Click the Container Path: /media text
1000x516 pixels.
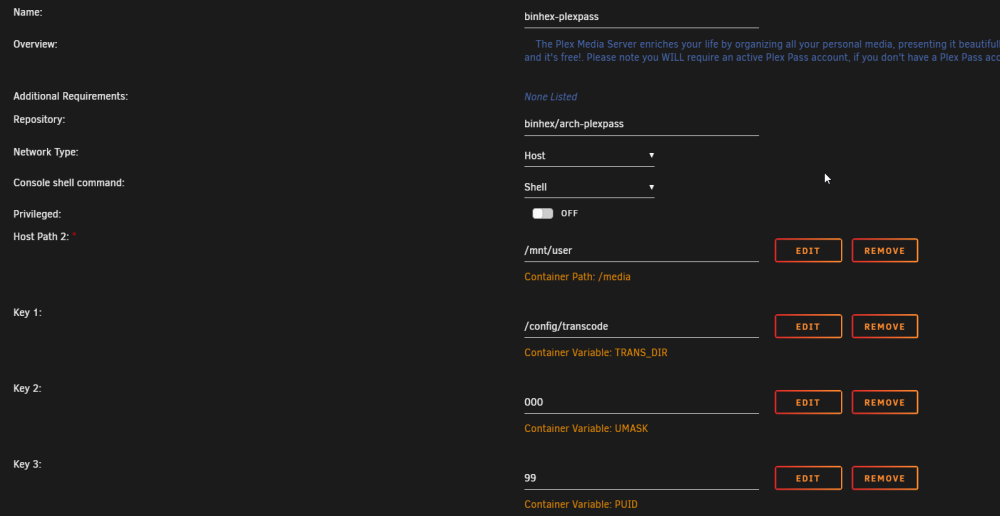click(x=577, y=277)
